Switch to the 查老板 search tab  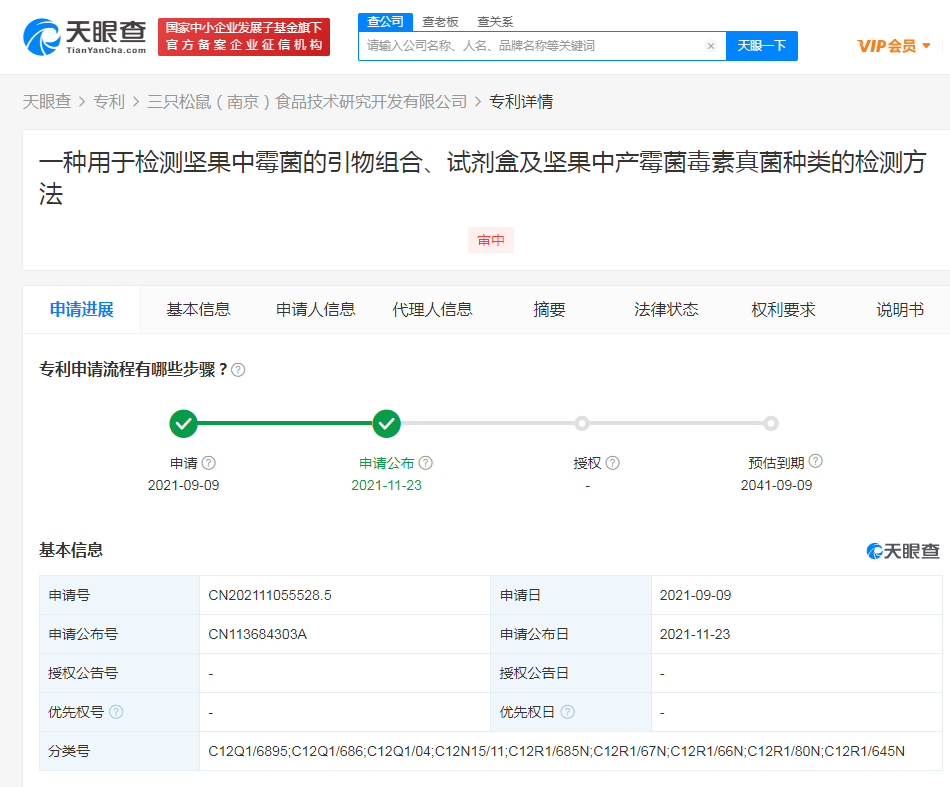(x=440, y=21)
